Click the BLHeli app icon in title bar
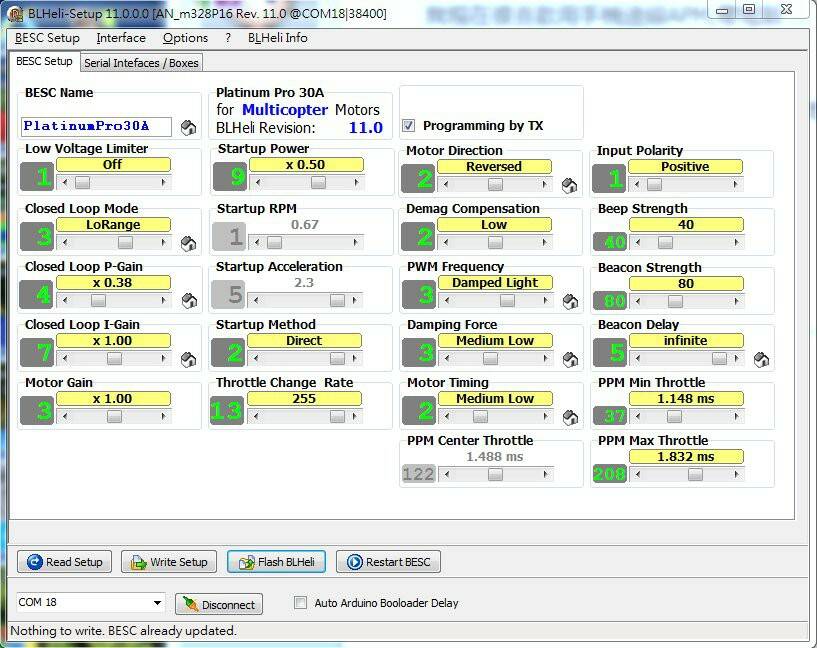Image resolution: width=817 pixels, height=648 pixels. point(15,14)
